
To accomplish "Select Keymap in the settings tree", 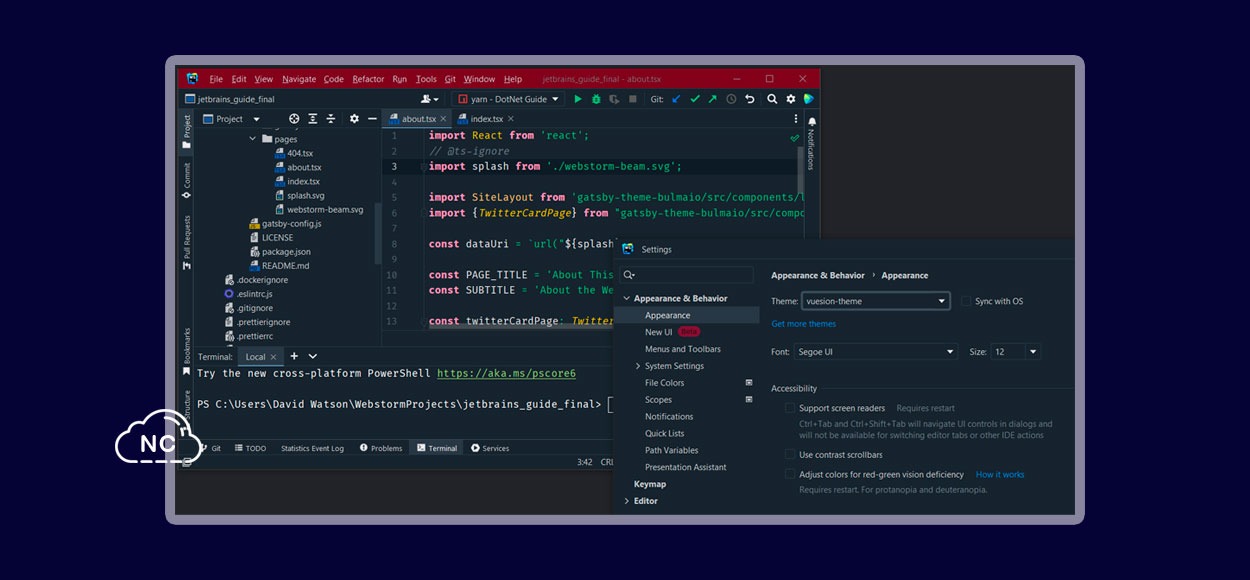I will tap(650, 484).
